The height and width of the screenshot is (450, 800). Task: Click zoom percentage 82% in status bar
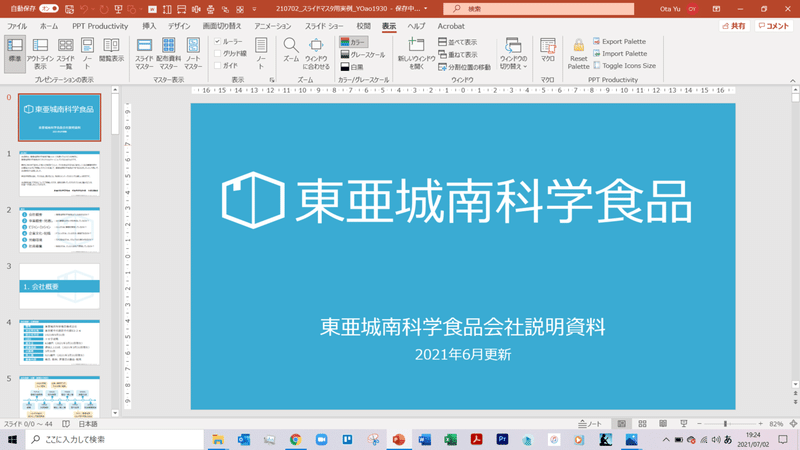[776, 424]
